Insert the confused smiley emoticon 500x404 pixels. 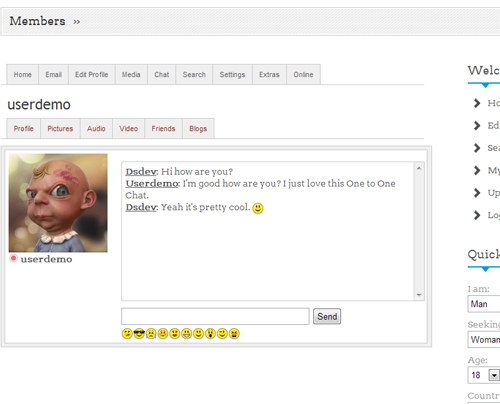[x=127, y=333]
